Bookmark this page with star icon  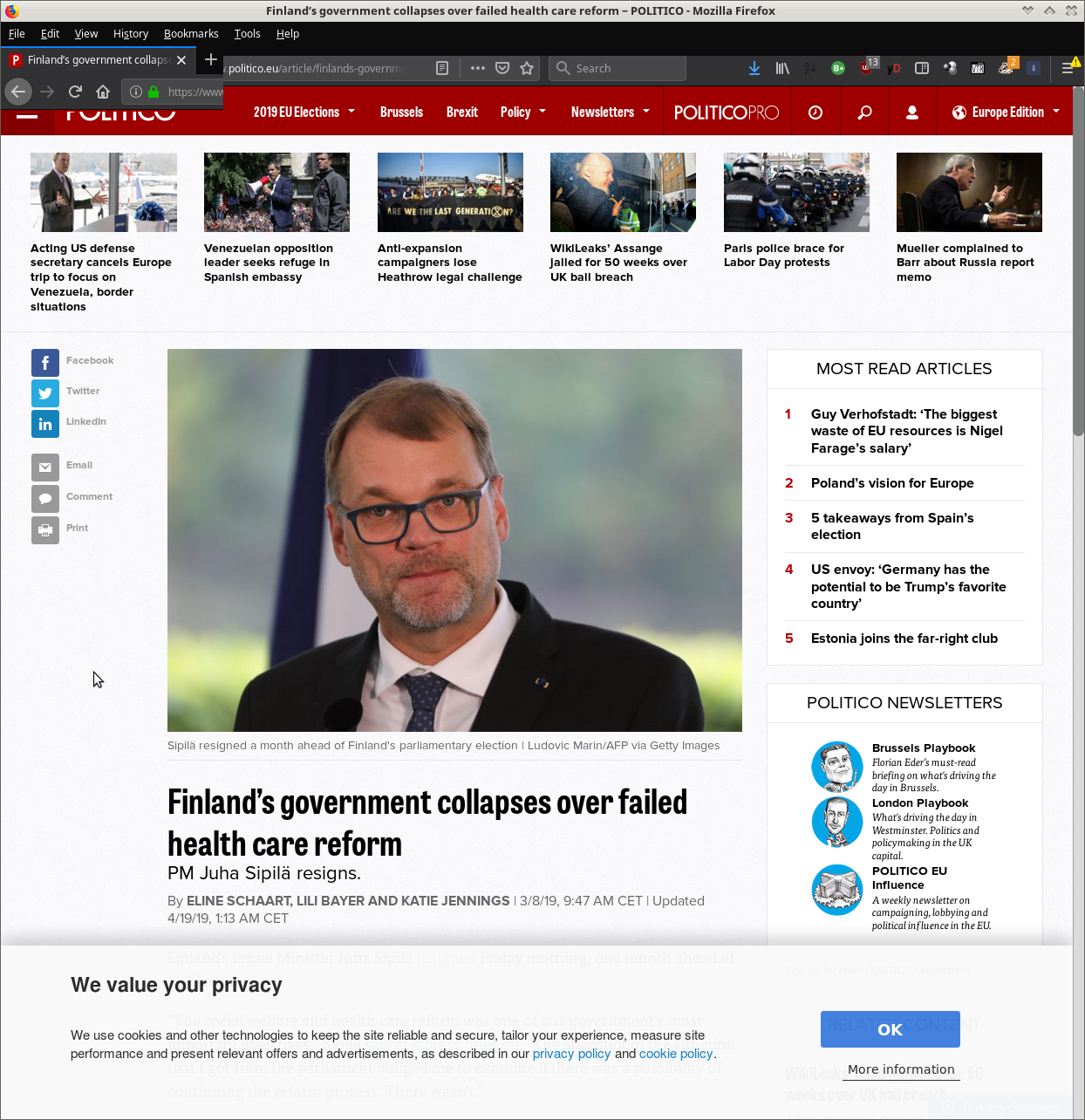[x=527, y=68]
